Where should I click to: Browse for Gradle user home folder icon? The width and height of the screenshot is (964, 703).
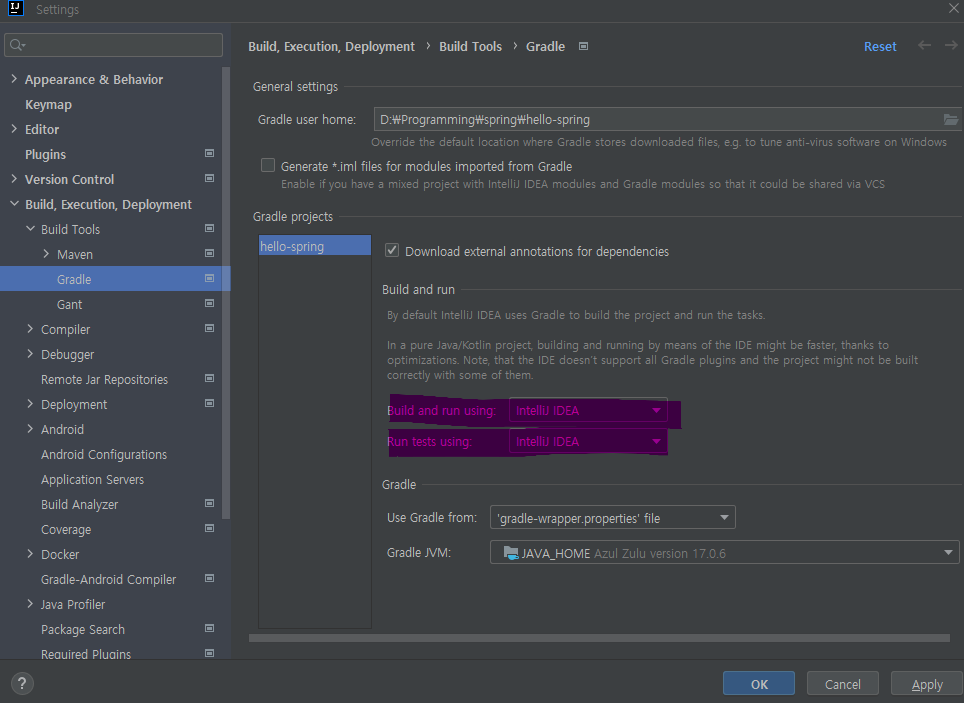tap(950, 119)
